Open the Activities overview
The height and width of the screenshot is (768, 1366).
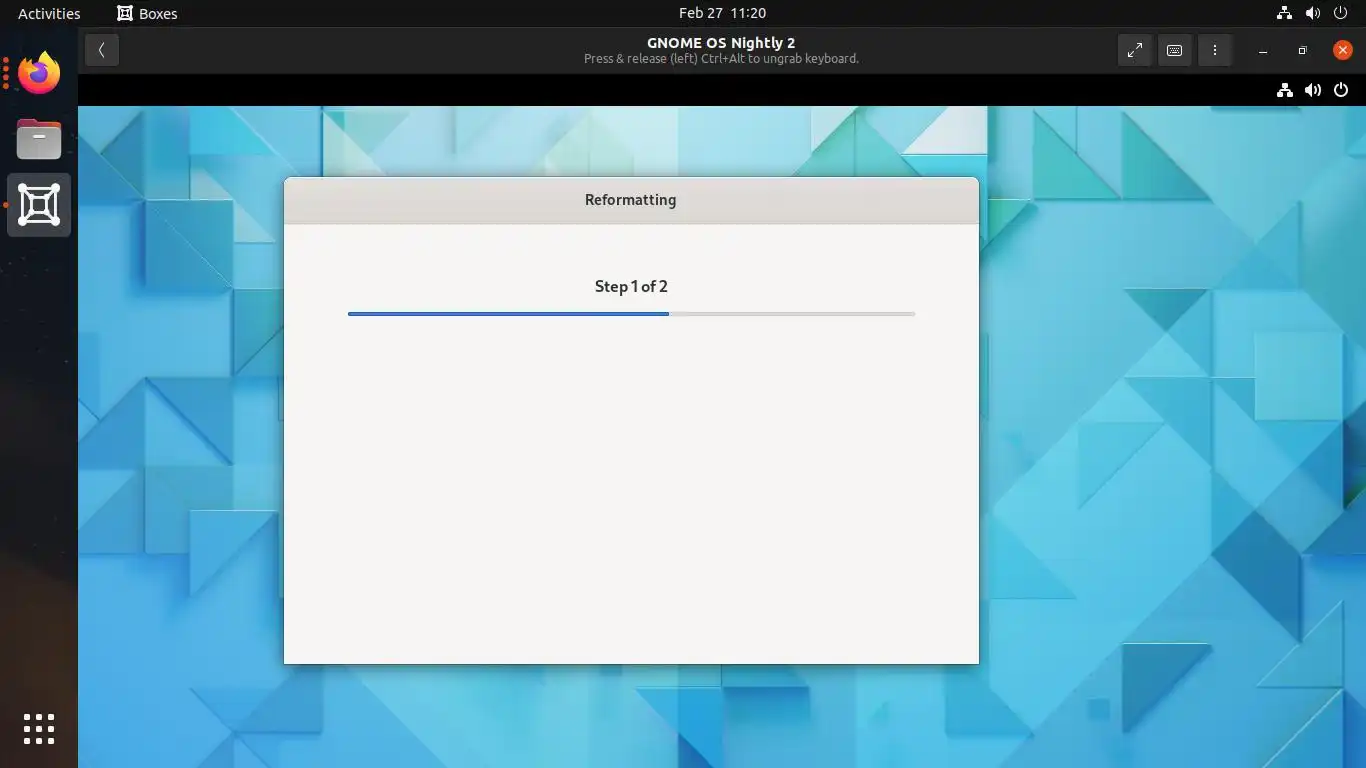(49, 13)
